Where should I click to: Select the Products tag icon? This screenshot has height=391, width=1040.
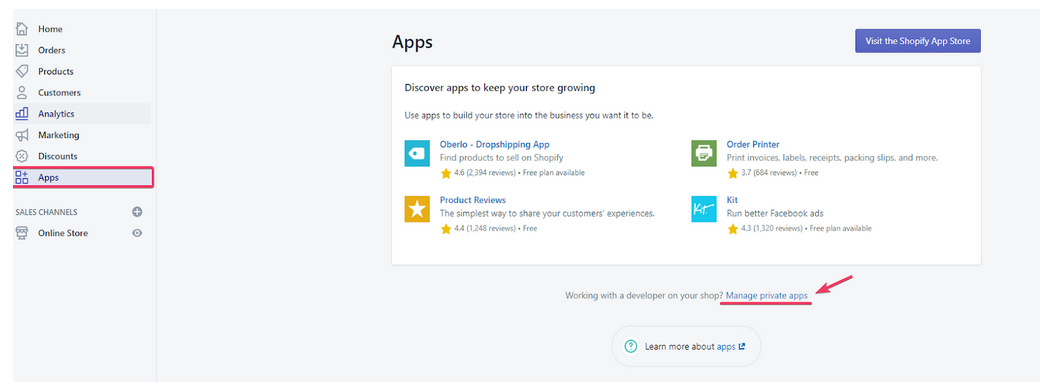[22, 71]
